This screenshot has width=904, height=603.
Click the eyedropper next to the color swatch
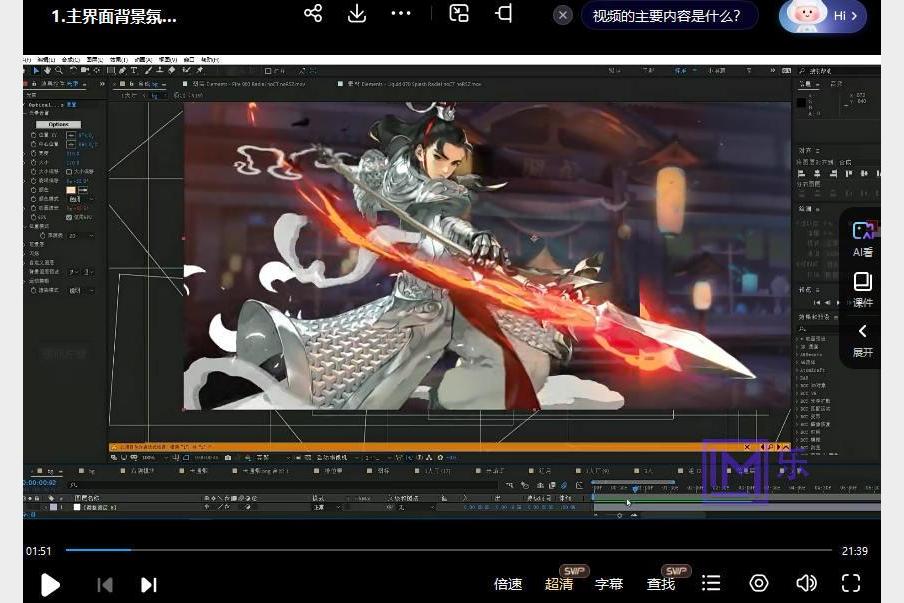pyautogui.click(x=83, y=190)
